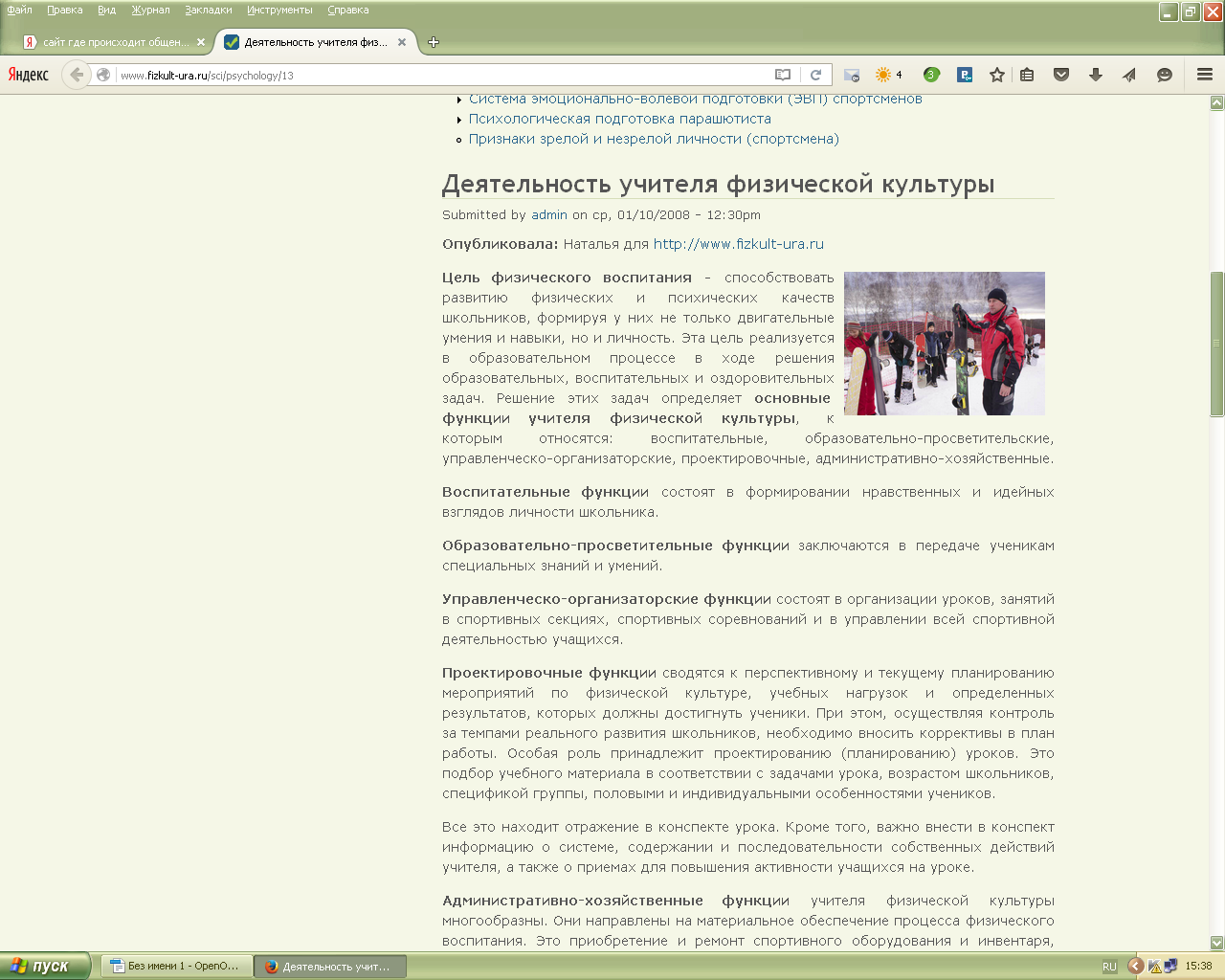
Task: Open link 'Система эмоционально-волевой подготовки'
Action: [696, 99]
